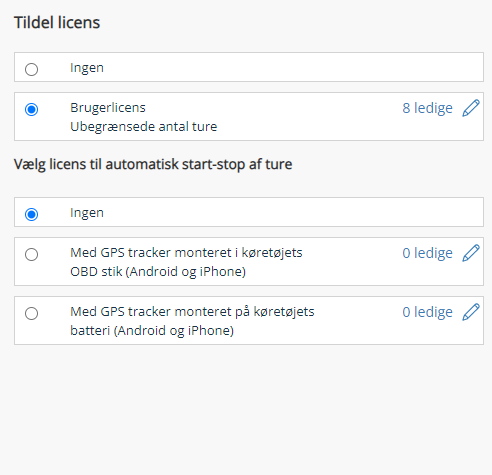Click '0 ledige' beside the batteri option

(x=427, y=312)
